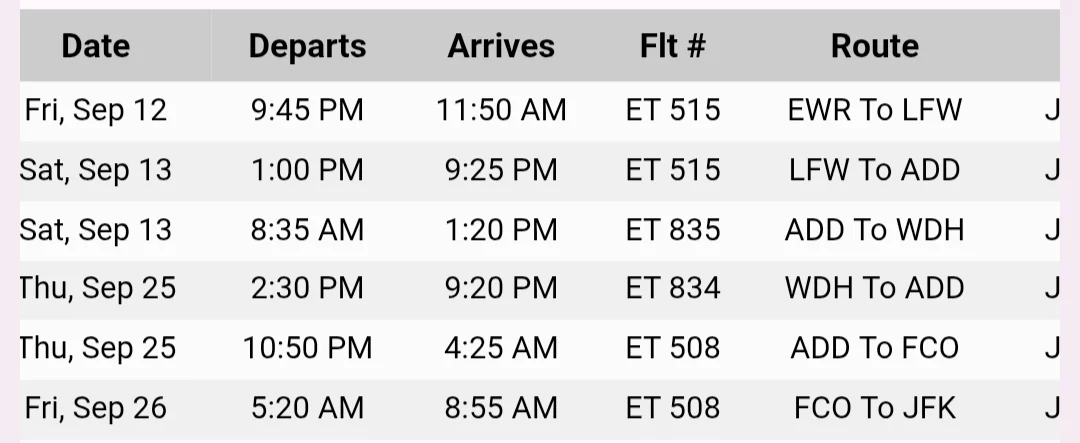Select the EWR To LFW route

tap(875, 110)
